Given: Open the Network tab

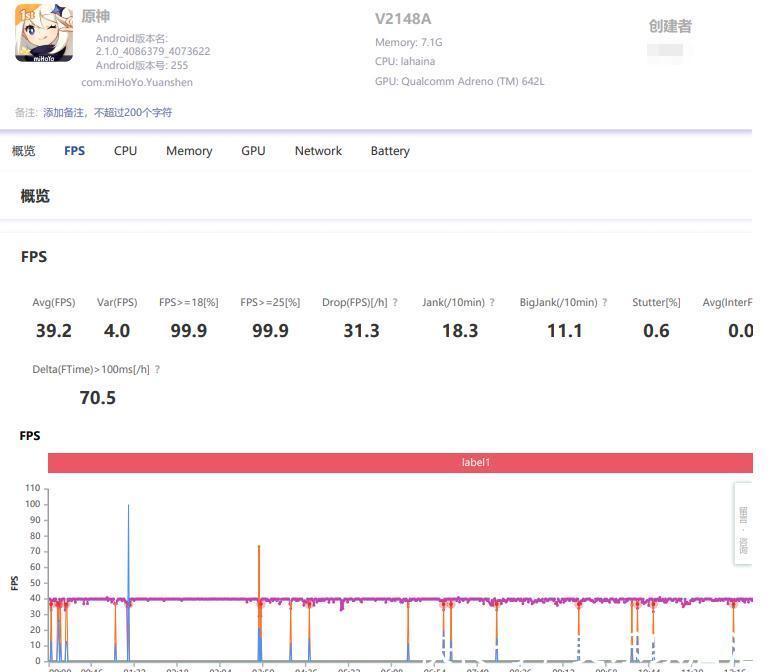Looking at the screenshot, I should [x=318, y=151].
